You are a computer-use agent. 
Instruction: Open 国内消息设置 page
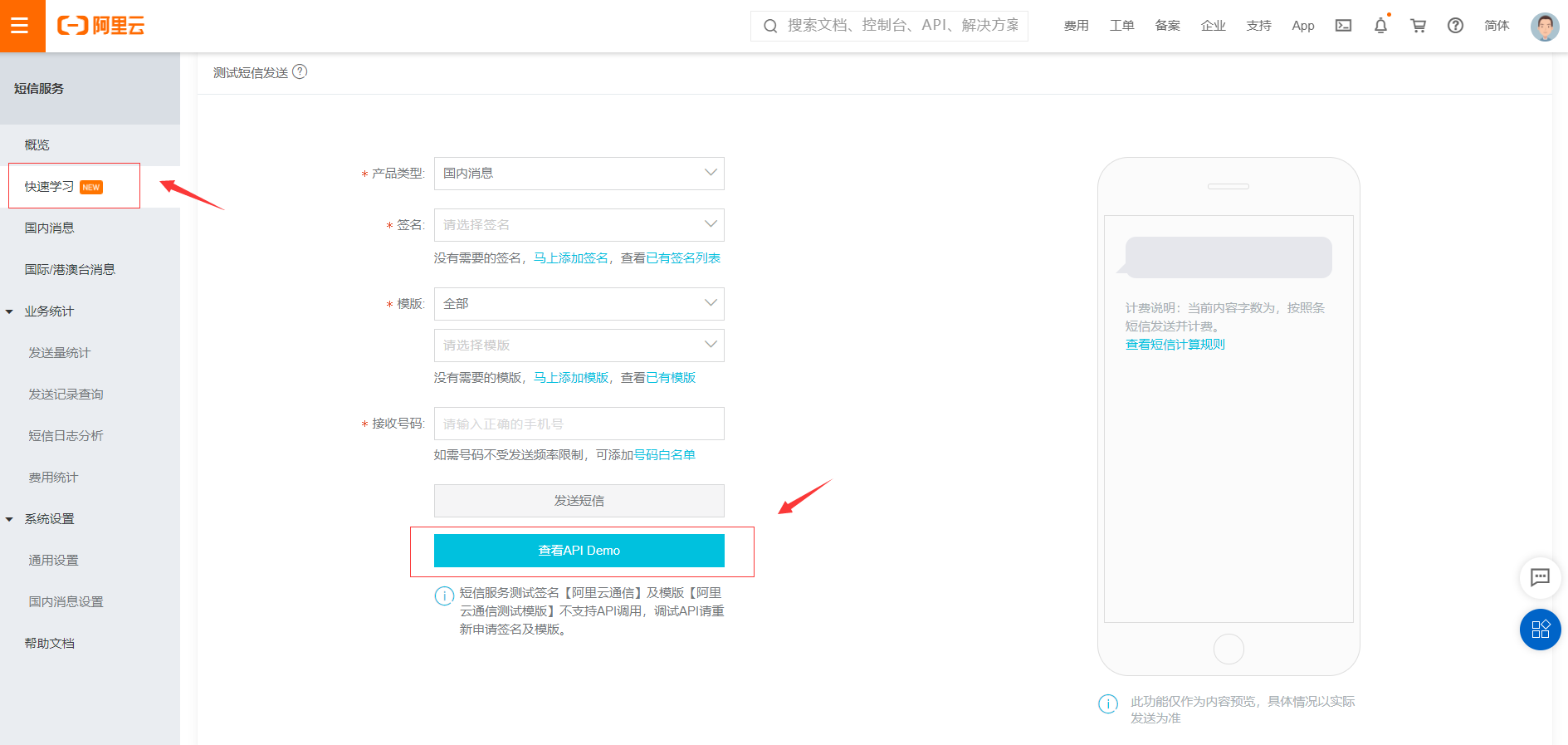[x=66, y=602]
